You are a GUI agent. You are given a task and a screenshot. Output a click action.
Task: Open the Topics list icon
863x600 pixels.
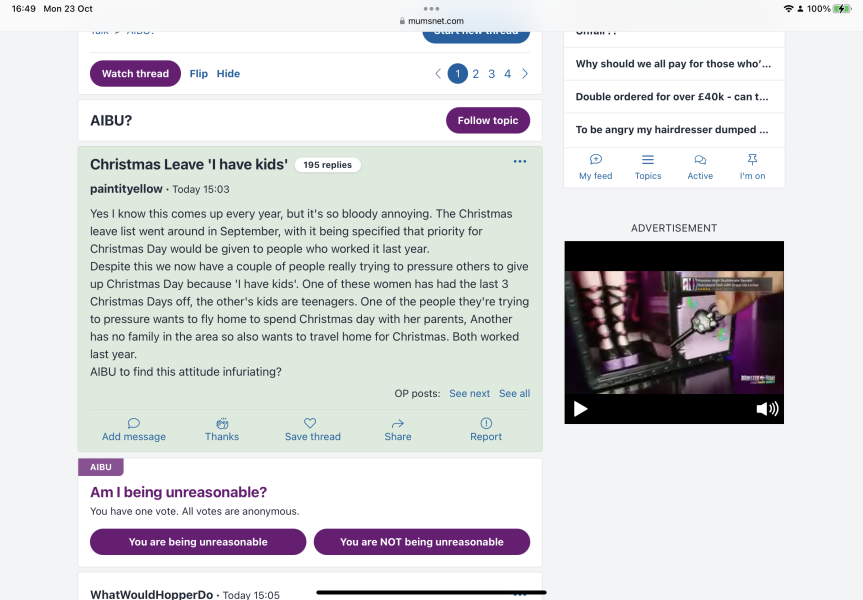(648, 160)
